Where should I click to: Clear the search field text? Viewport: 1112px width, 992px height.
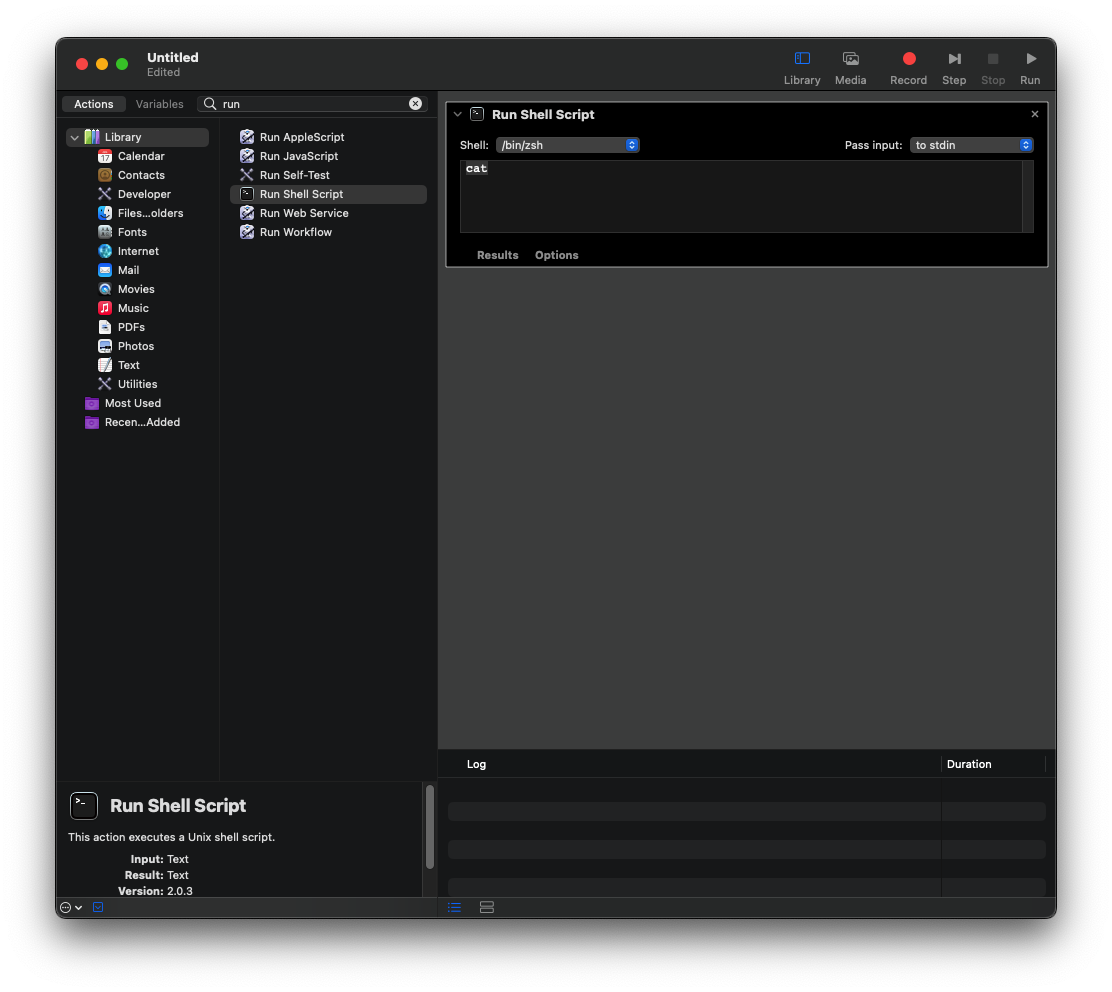coord(415,104)
